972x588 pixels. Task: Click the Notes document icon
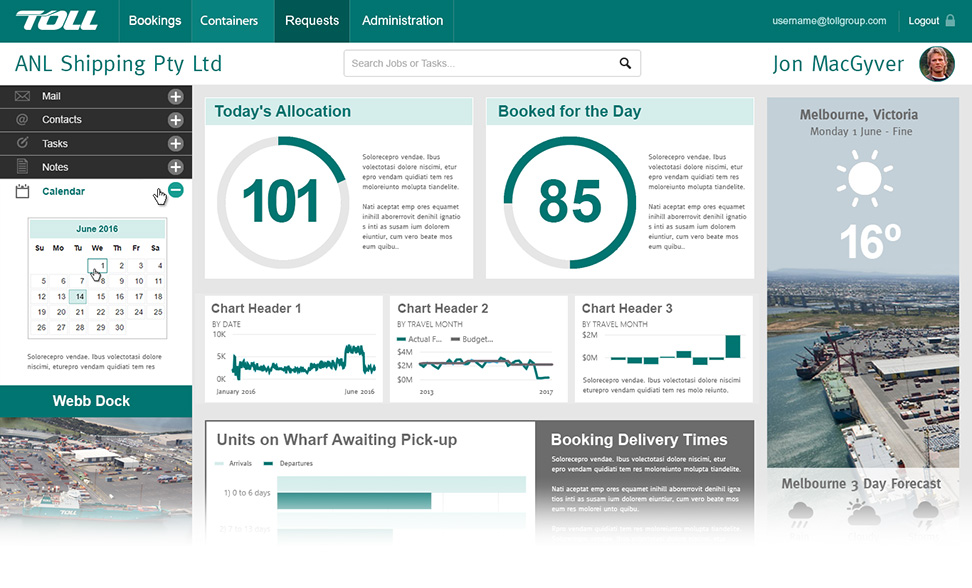pos(22,167)
